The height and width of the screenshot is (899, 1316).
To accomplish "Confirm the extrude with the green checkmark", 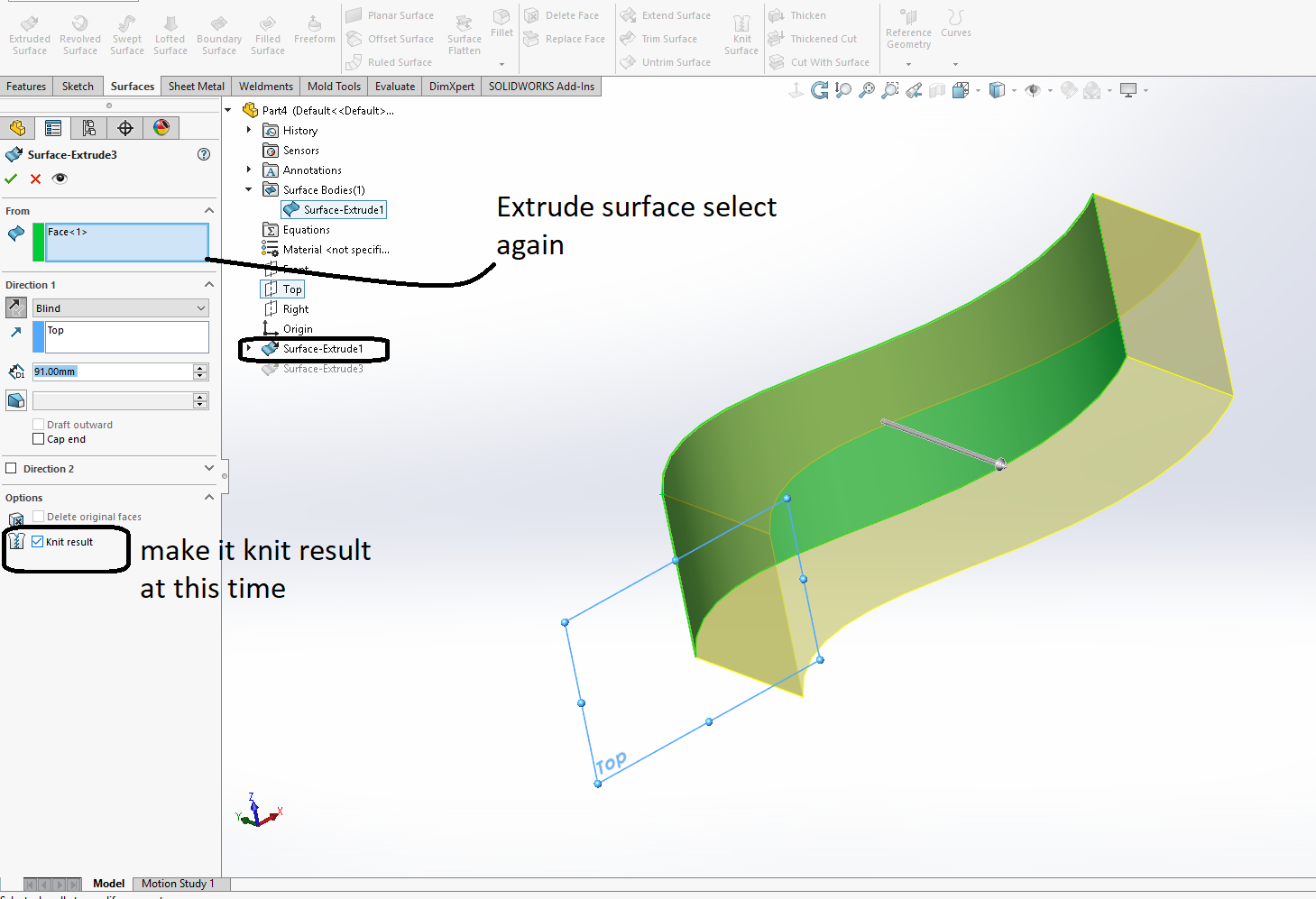I will pos(11,179).
